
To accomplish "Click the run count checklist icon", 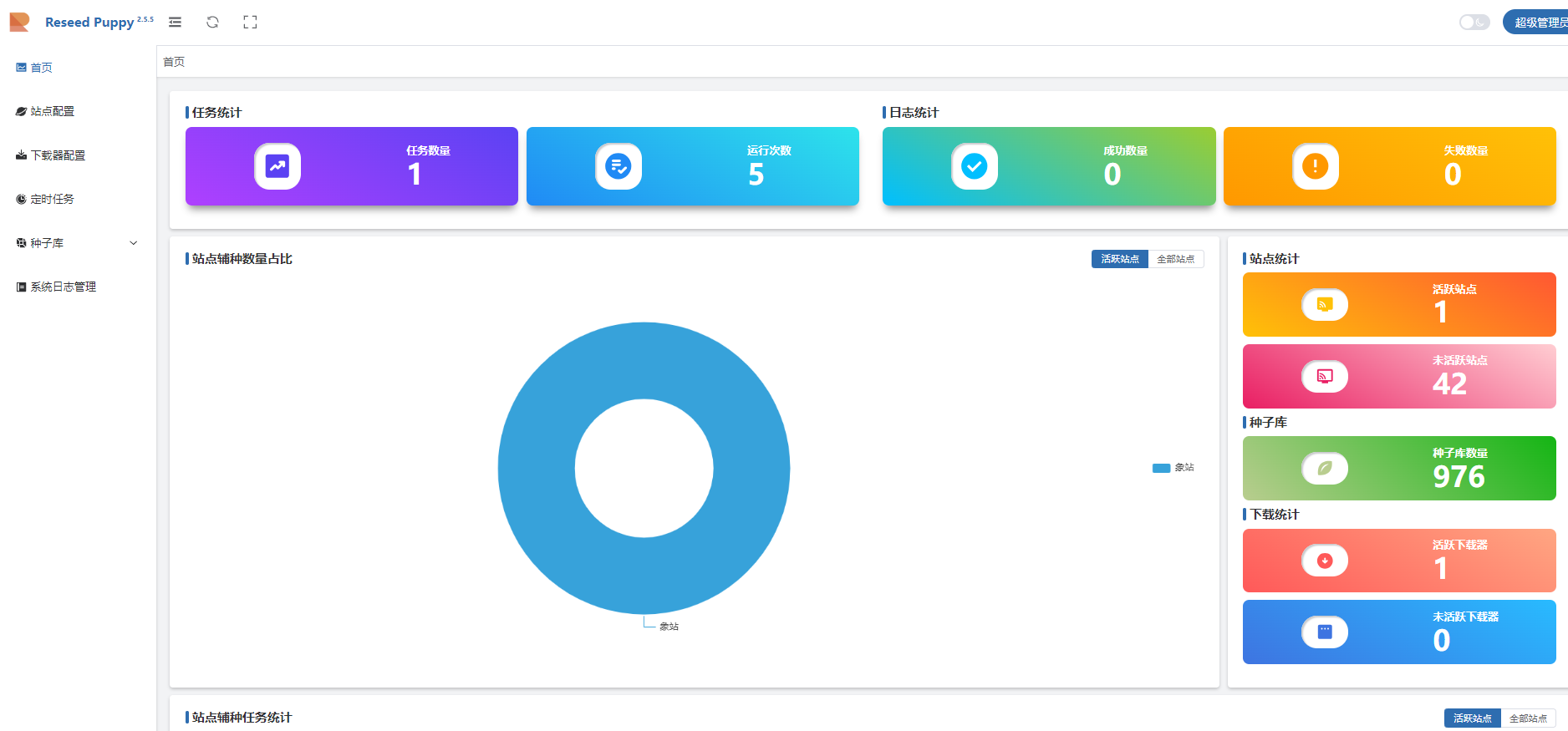I will tap(619, 166).
